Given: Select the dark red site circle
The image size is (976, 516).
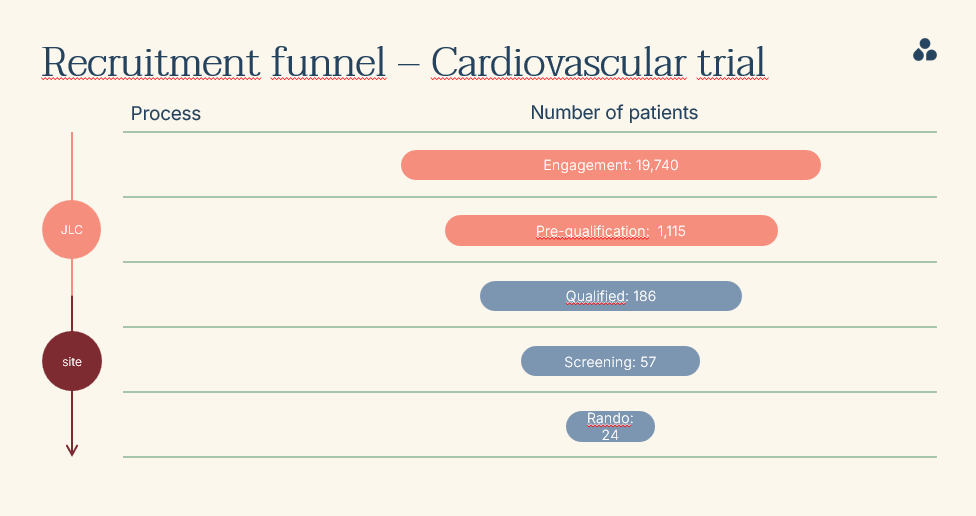Looking at the screenshot, I should tap(72, 361).
